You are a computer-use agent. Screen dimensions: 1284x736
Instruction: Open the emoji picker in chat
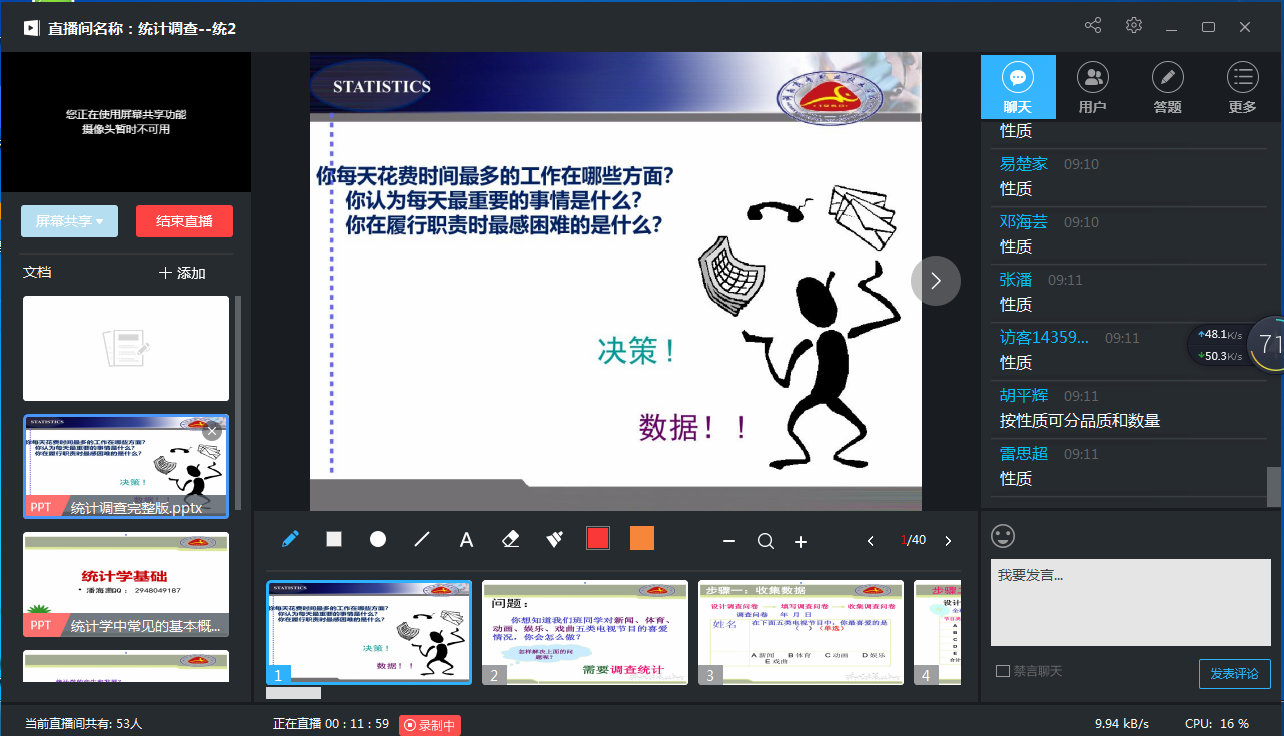[x=1003, y=536]
